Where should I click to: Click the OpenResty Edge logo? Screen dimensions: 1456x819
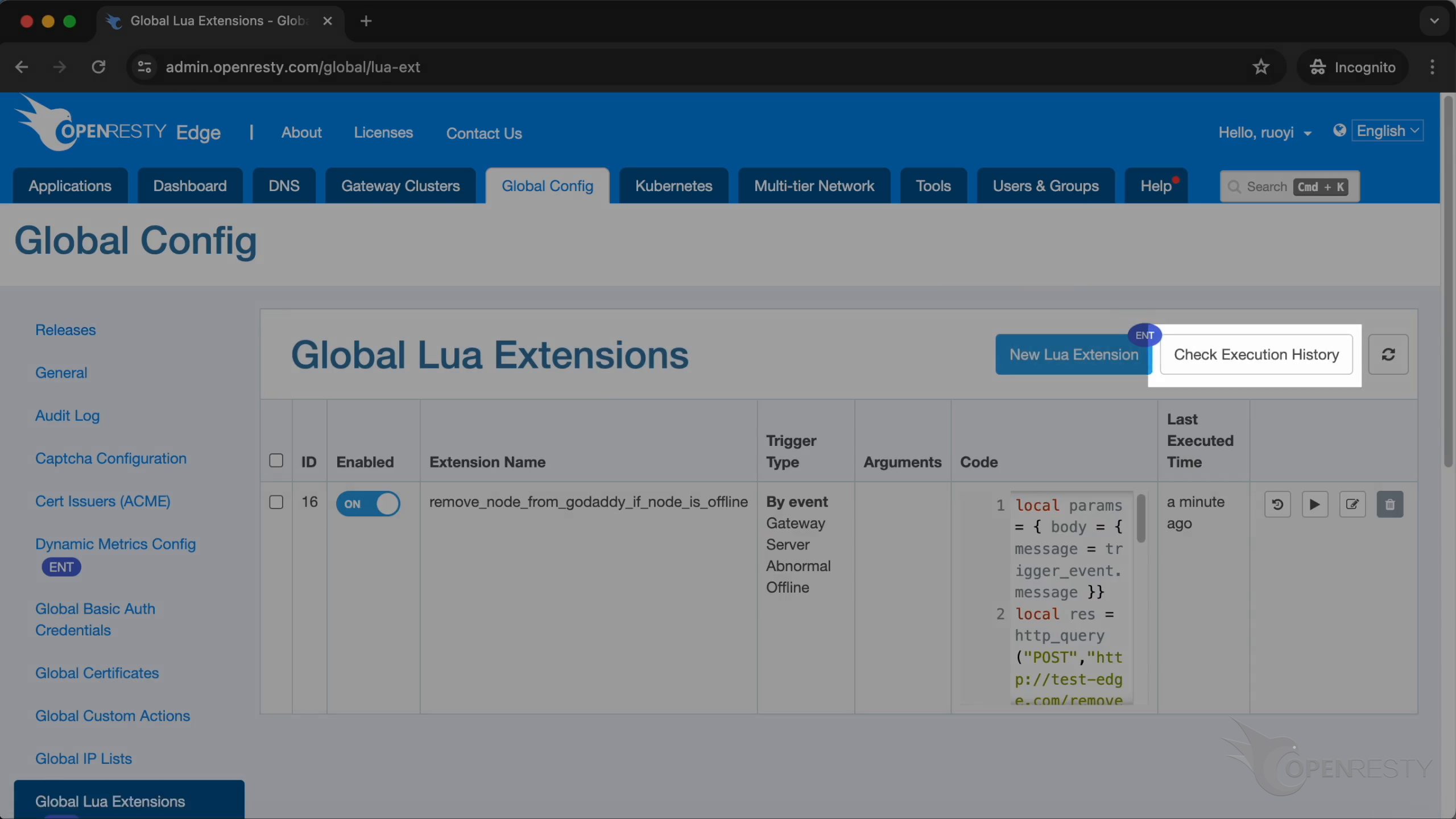(118, 124)
